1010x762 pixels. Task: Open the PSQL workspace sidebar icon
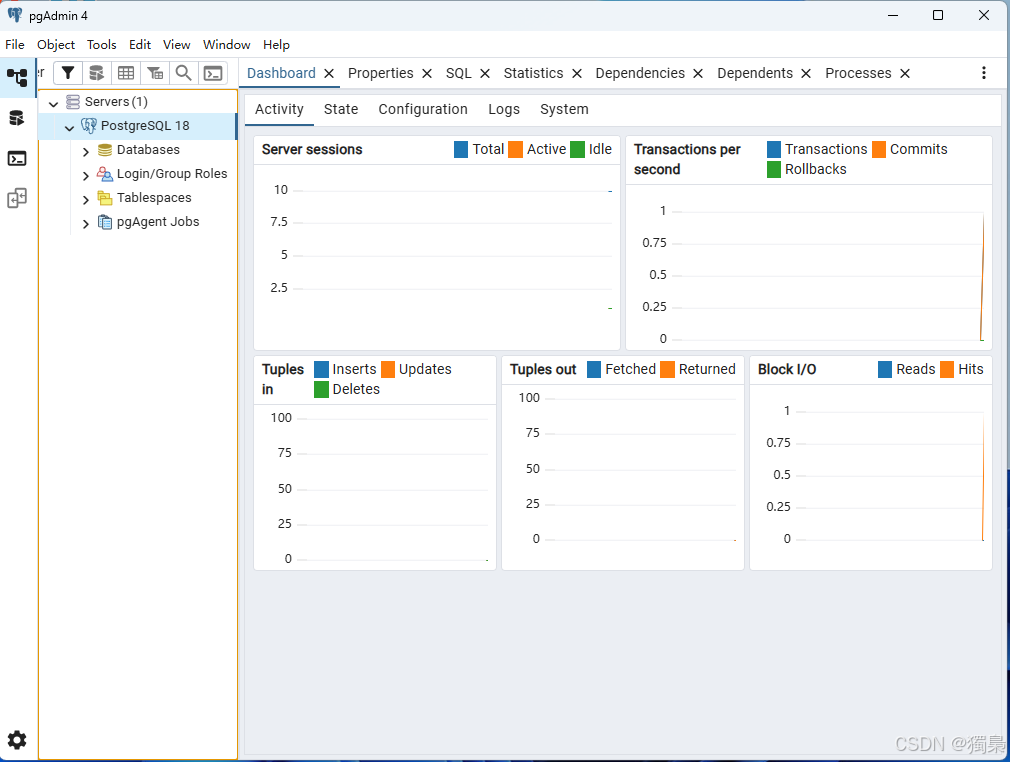pos(17,158)
